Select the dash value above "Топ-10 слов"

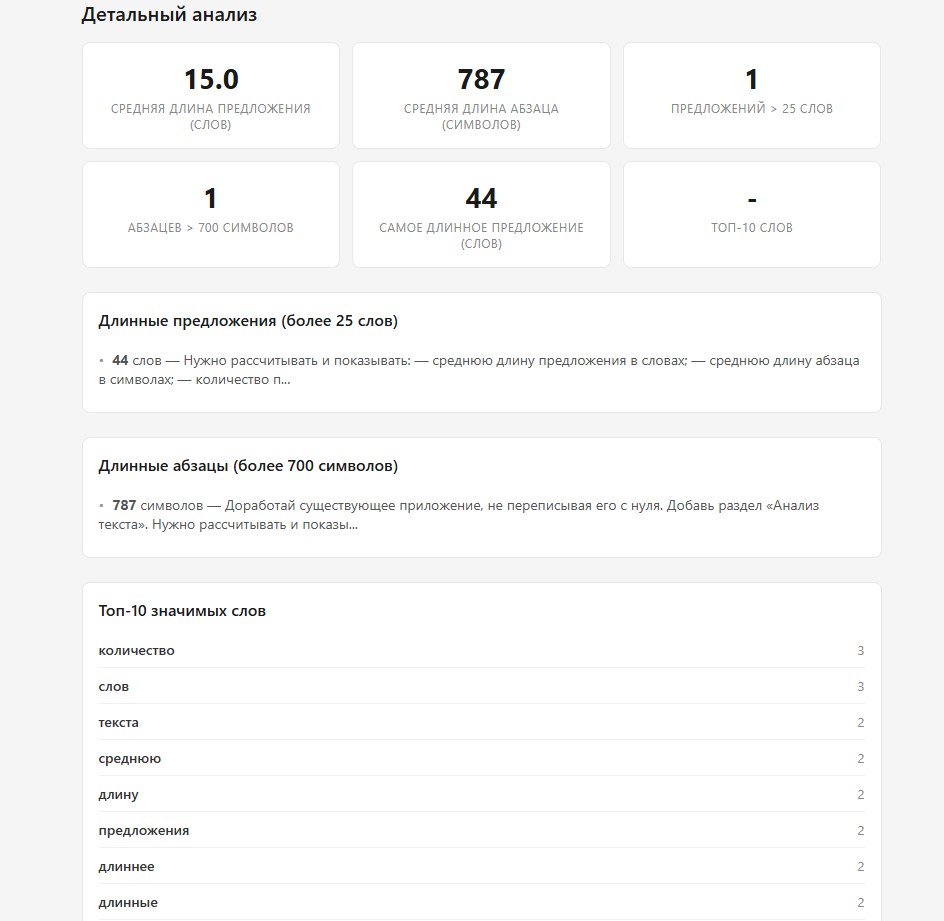coord(752,199)
